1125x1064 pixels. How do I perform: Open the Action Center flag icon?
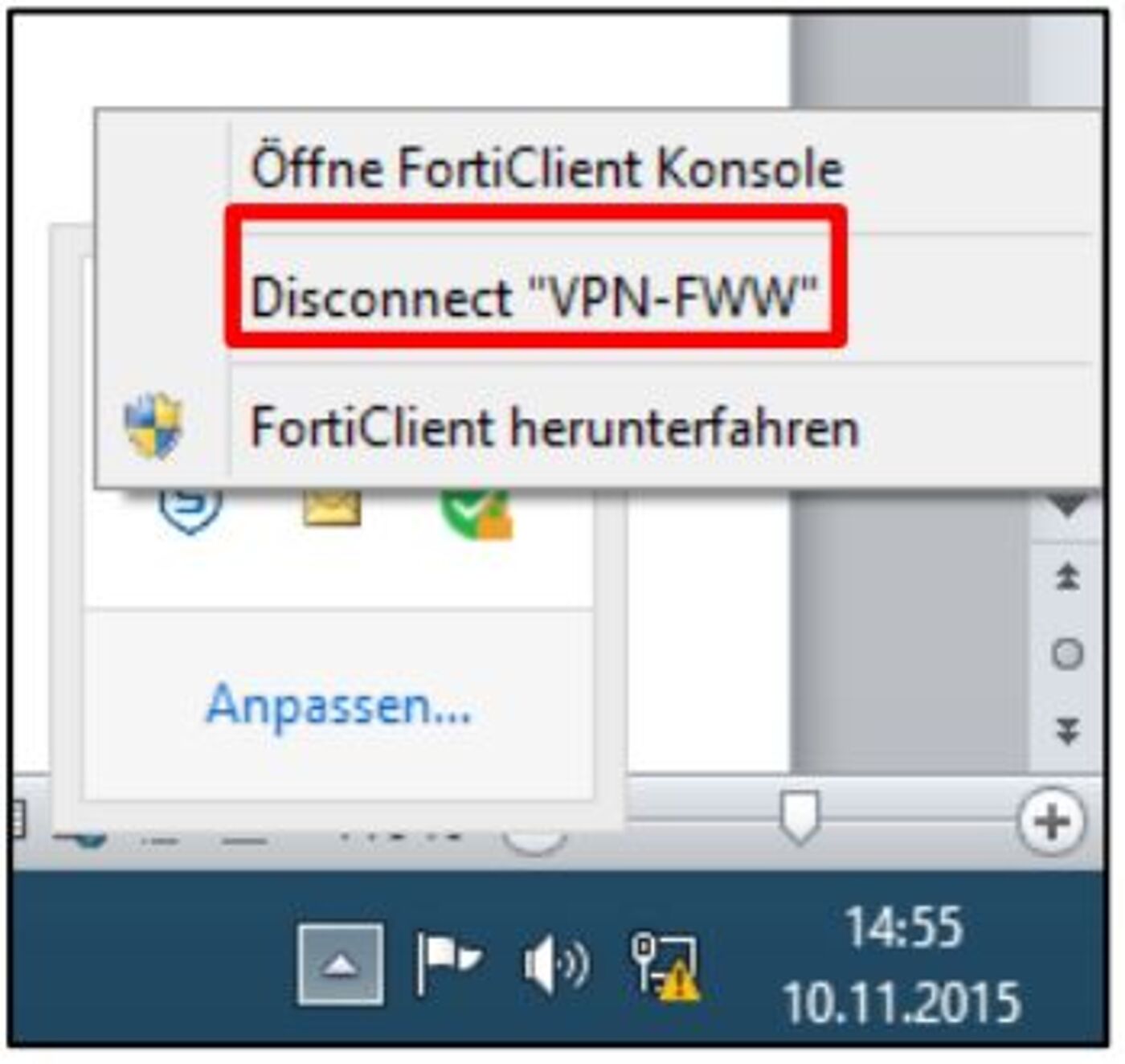[447, 961]
